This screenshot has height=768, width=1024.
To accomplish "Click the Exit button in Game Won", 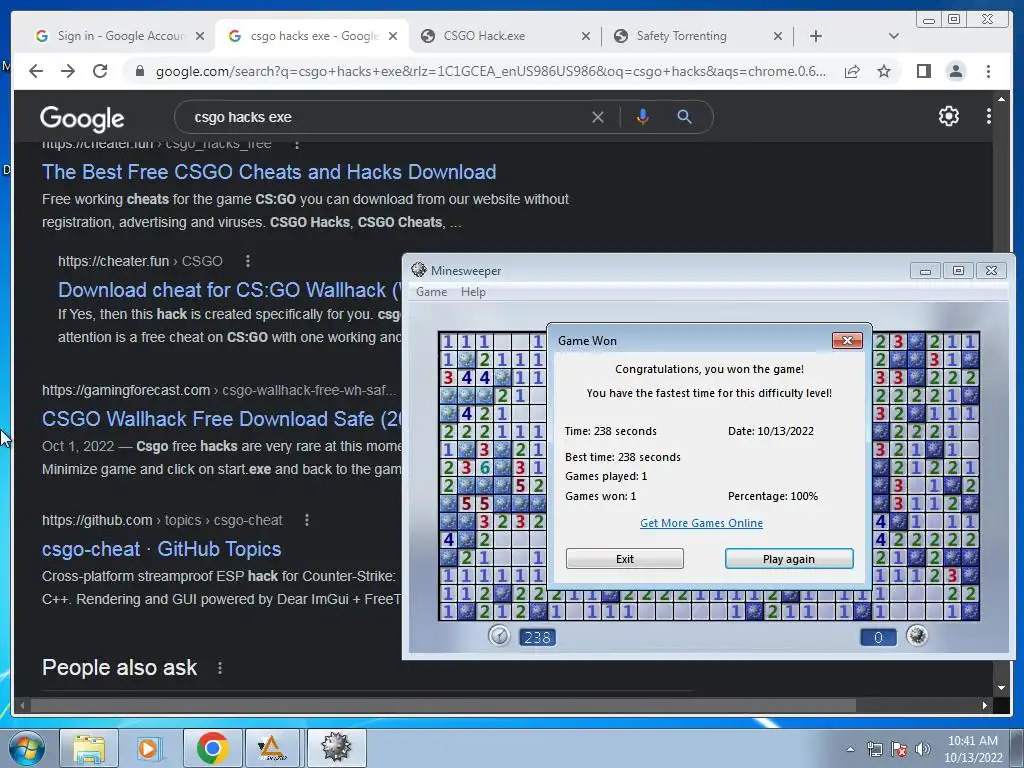I will (x=624, y=559).
